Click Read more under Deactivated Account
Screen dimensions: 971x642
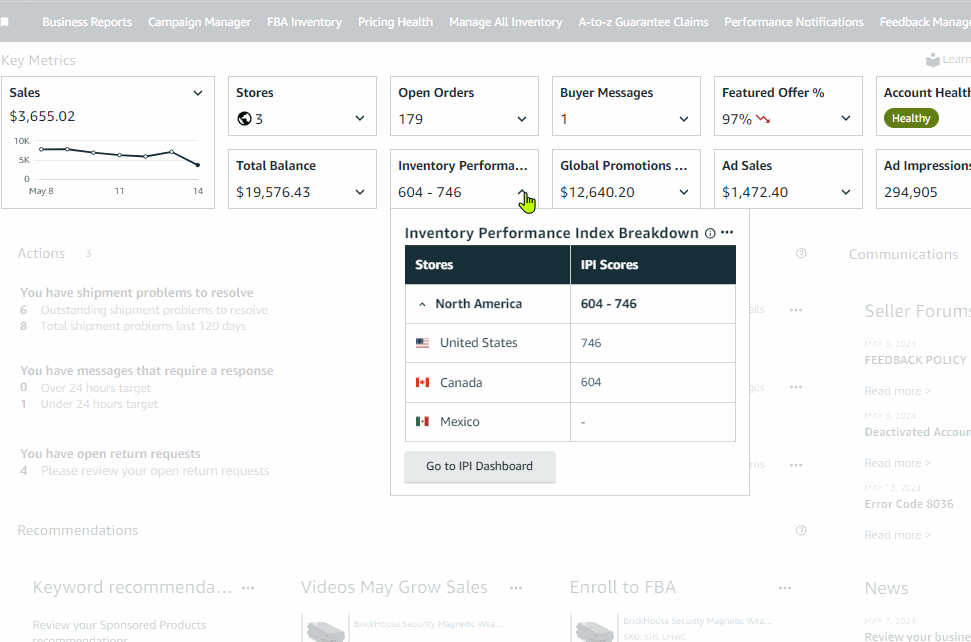pos(897,463)
